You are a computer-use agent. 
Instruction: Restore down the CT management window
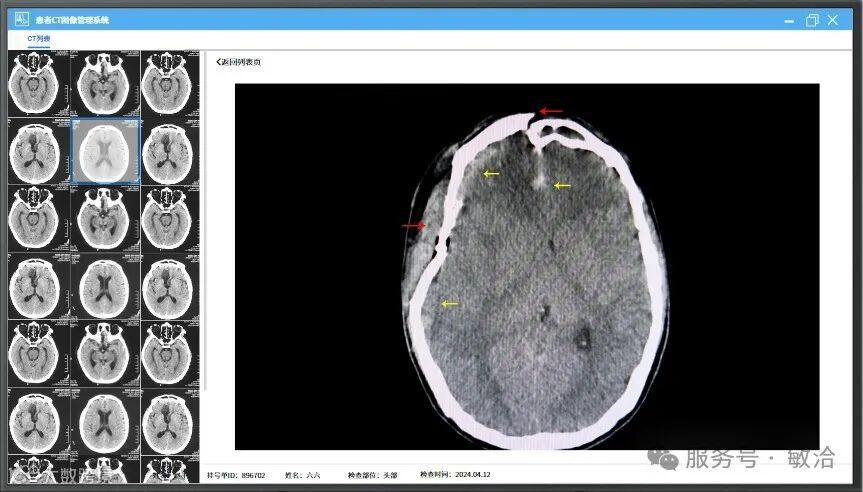click(x=812, y=20)
